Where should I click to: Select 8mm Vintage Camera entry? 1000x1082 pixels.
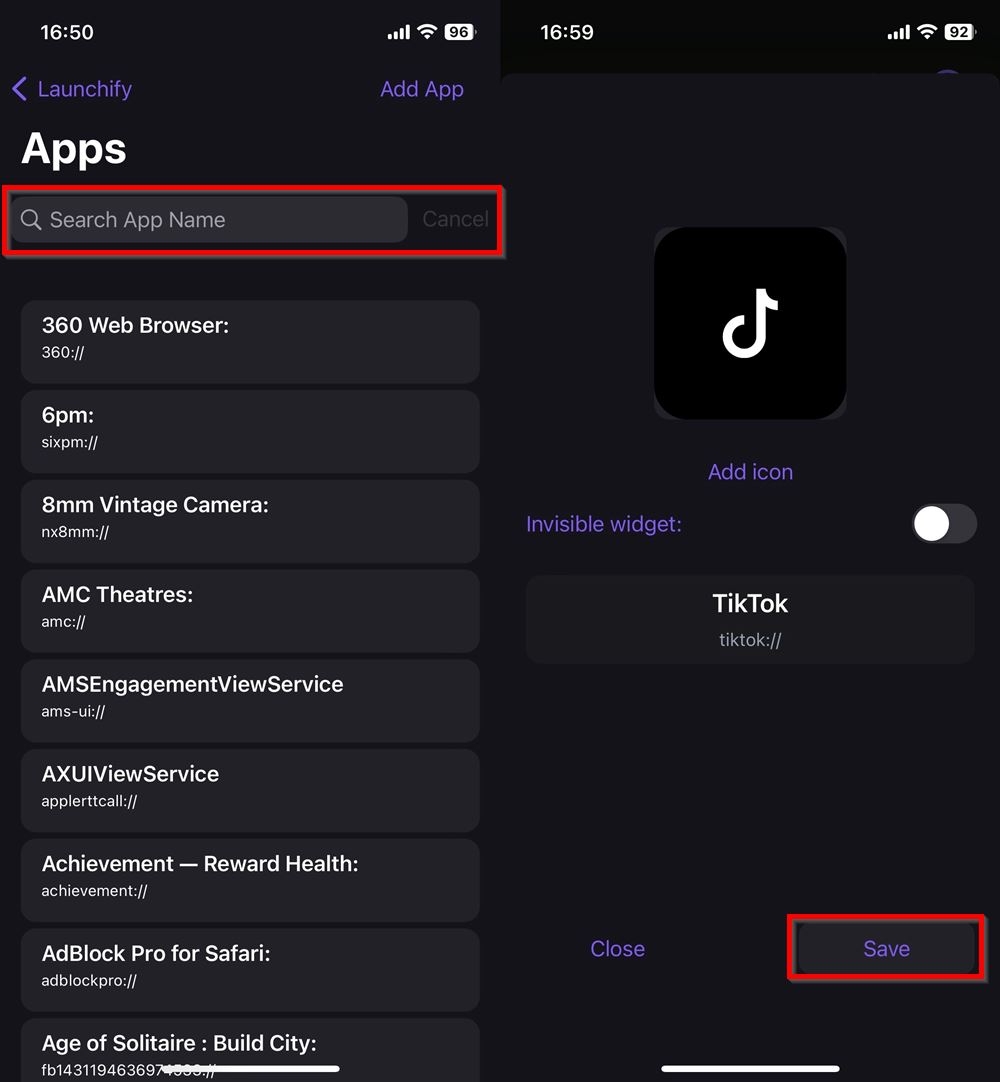pyautogui.click(x=250, y=518)
